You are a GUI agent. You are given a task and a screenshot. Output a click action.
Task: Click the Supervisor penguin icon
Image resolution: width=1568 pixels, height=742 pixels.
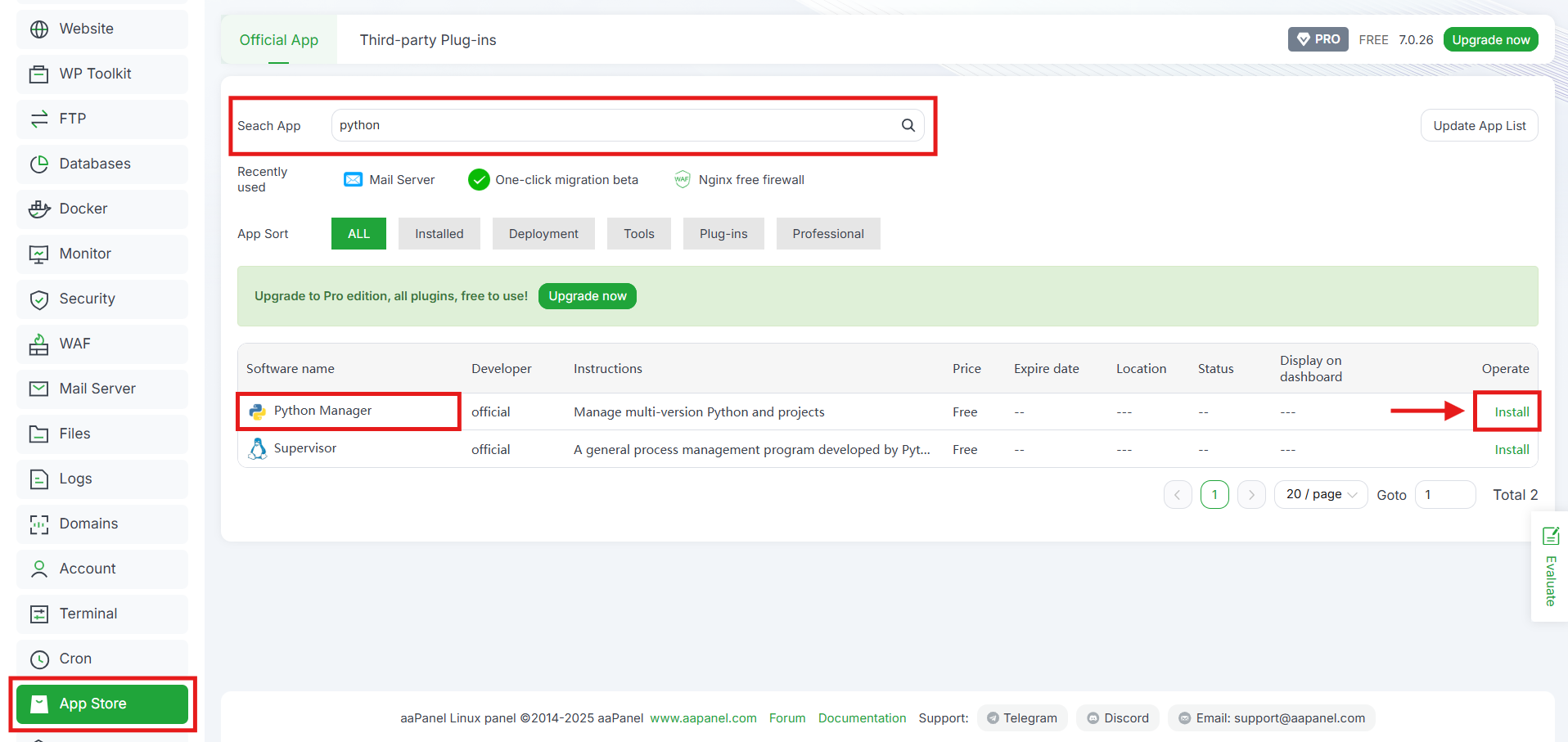(258, 448)
